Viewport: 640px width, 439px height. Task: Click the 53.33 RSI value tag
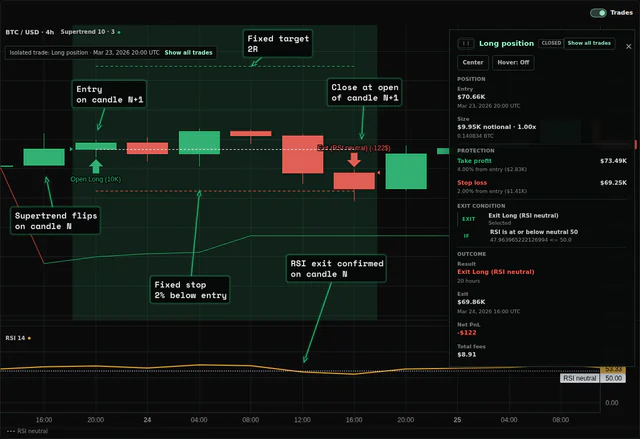[613, 369]
